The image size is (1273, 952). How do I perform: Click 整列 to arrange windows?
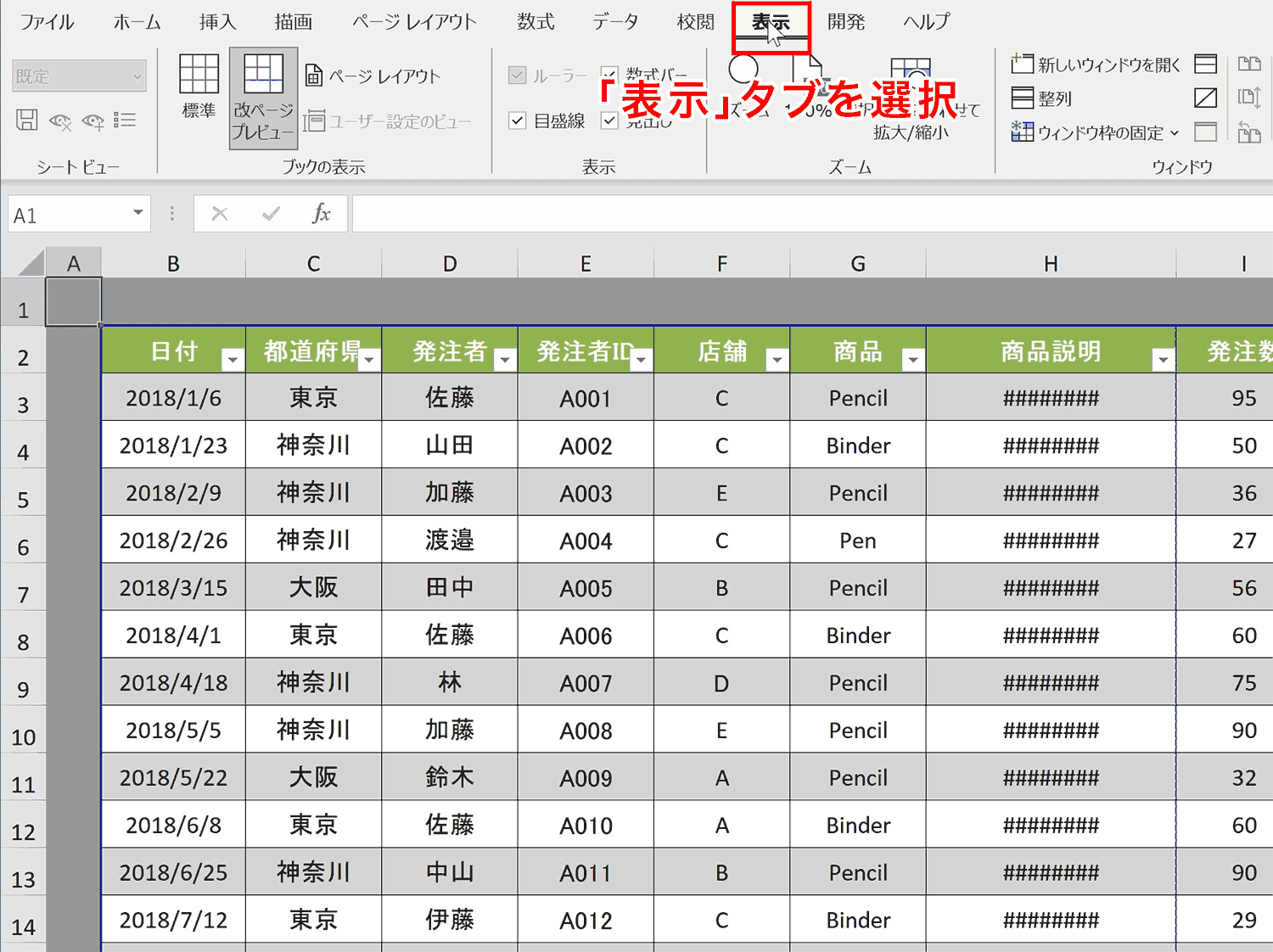point(1041,98)
